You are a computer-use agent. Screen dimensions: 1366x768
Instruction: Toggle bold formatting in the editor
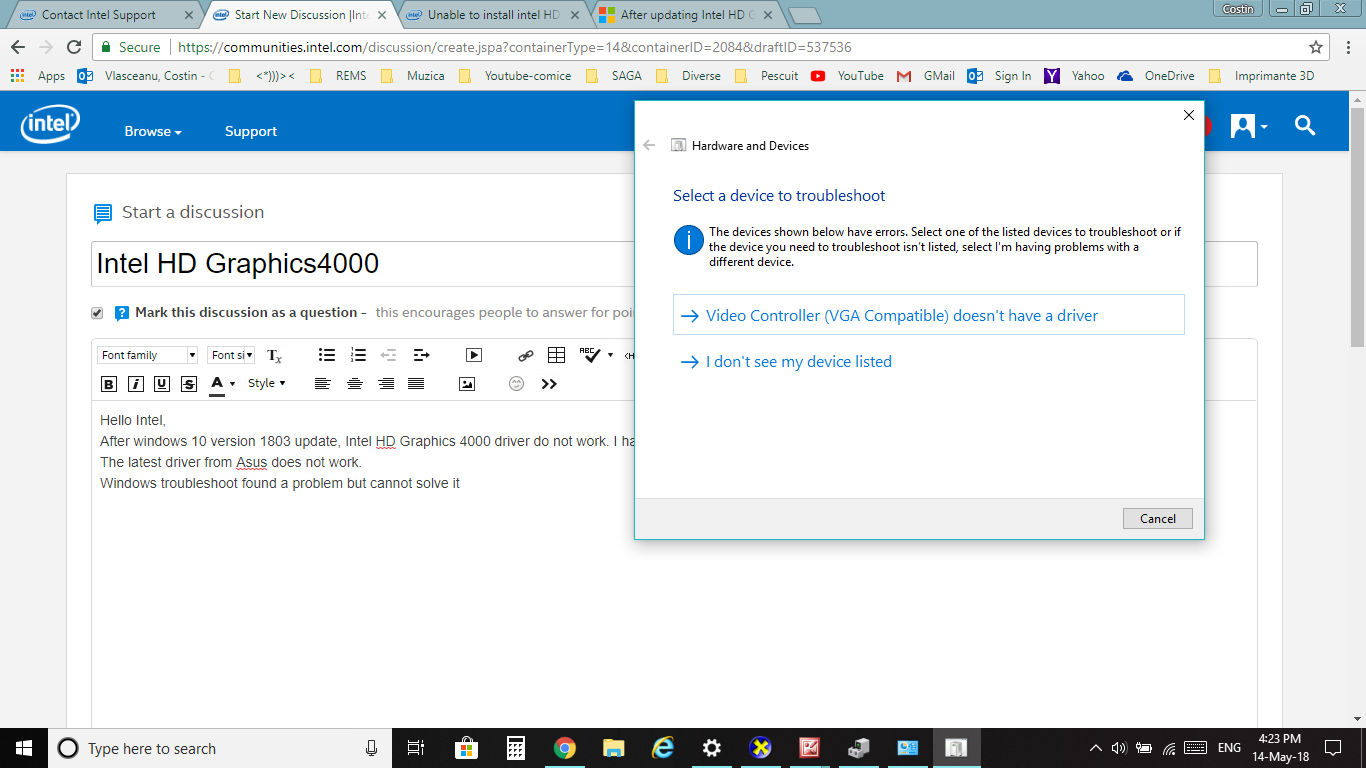coord(109,384)
